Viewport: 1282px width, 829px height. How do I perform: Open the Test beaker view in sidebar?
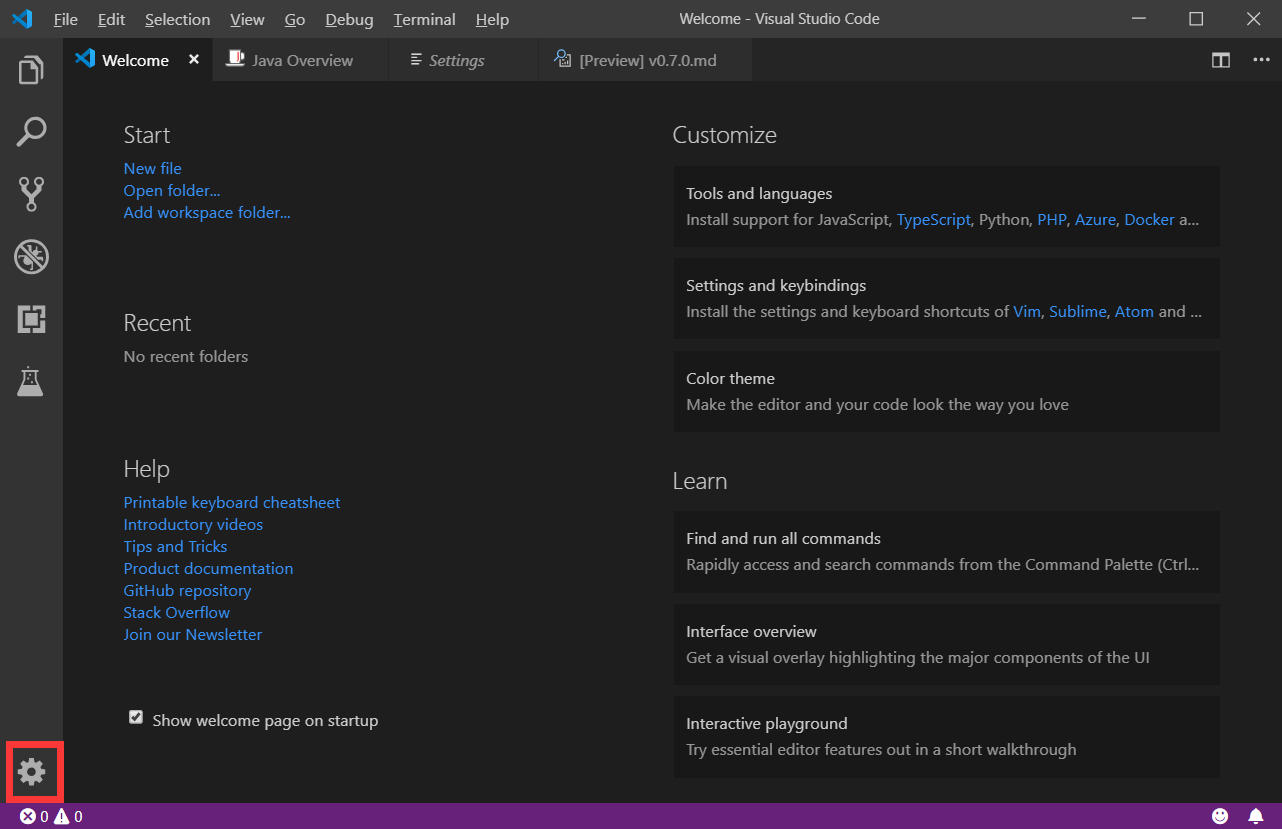(x=30, y=381)
